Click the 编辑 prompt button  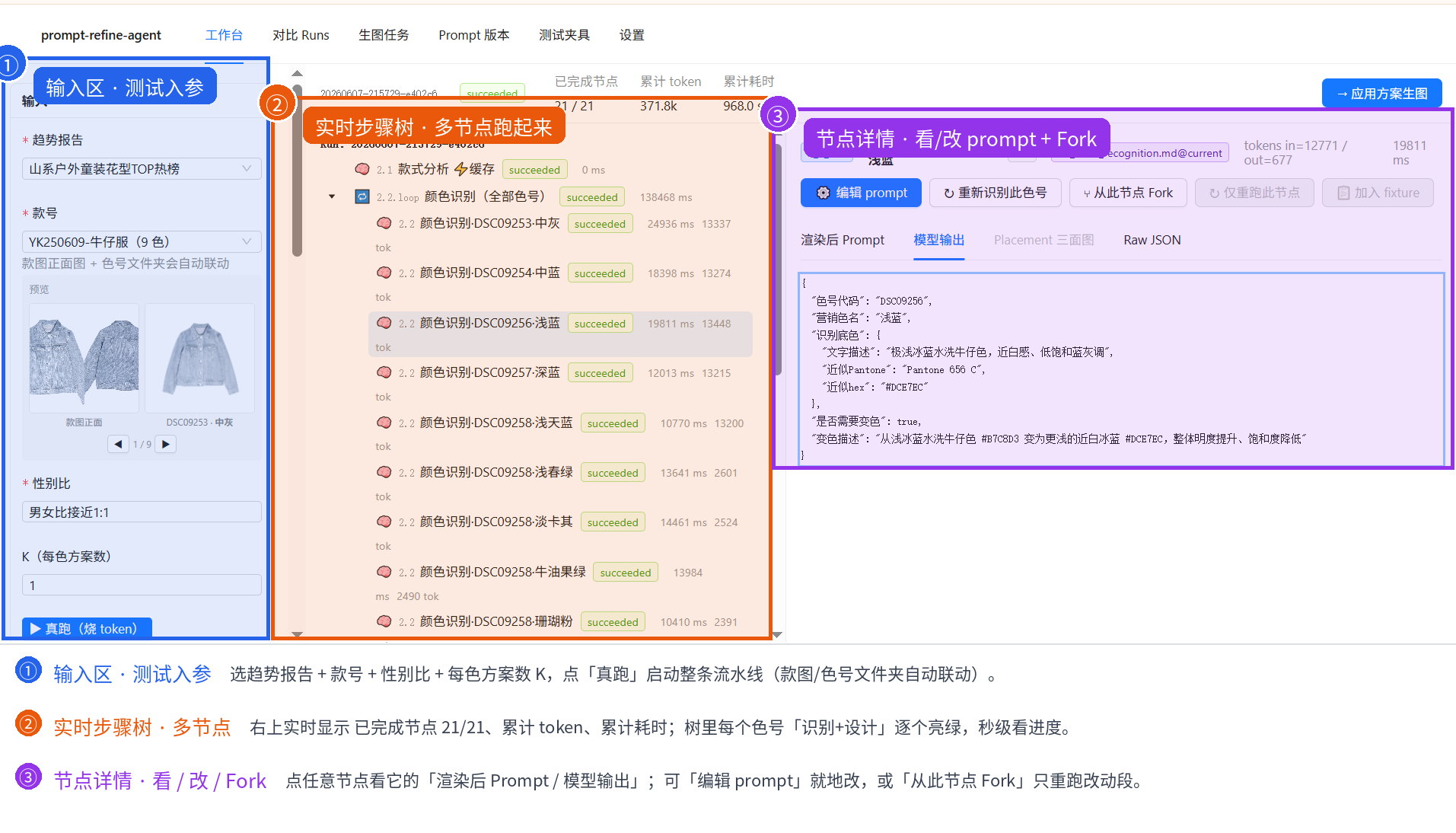[861, 193]
